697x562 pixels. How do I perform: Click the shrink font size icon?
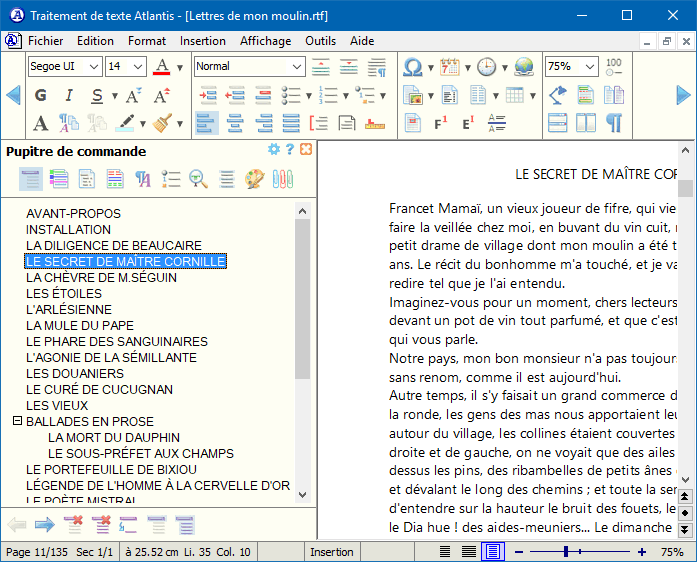coord(134,95)
